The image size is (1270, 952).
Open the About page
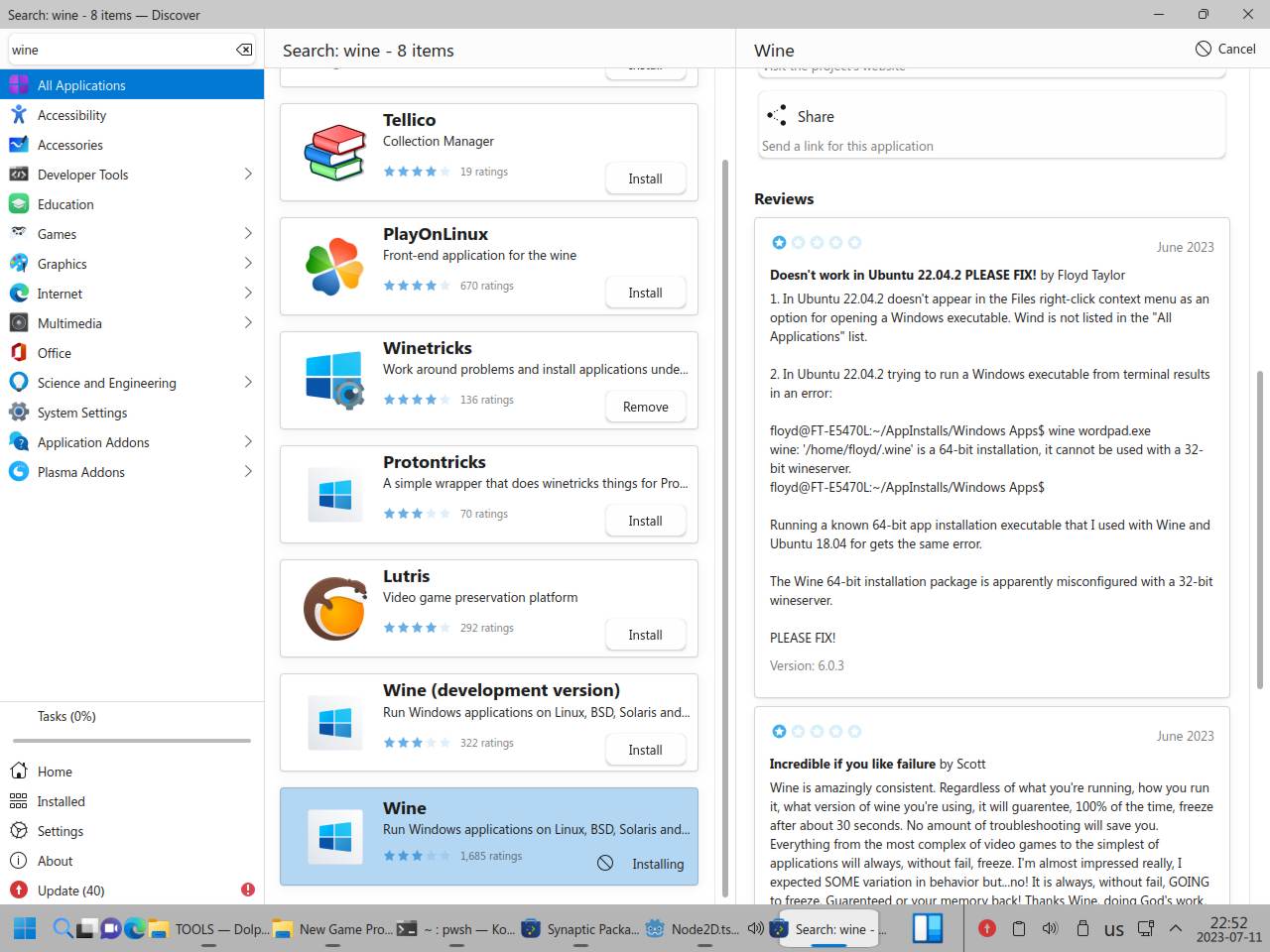[x=132, y=861]
